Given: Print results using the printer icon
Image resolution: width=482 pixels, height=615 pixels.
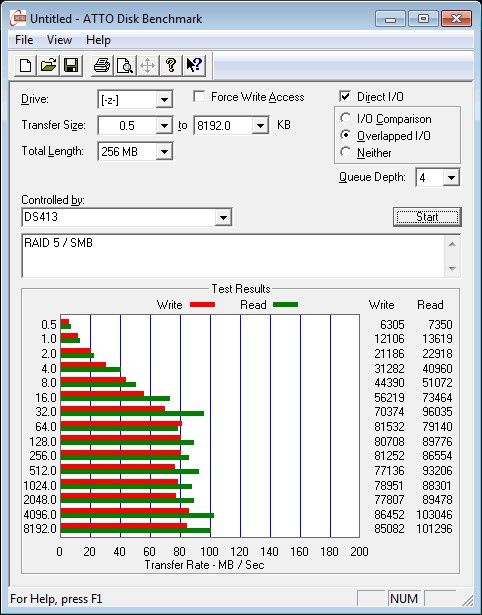Looking at the screenshot, I should coord(102,65).
